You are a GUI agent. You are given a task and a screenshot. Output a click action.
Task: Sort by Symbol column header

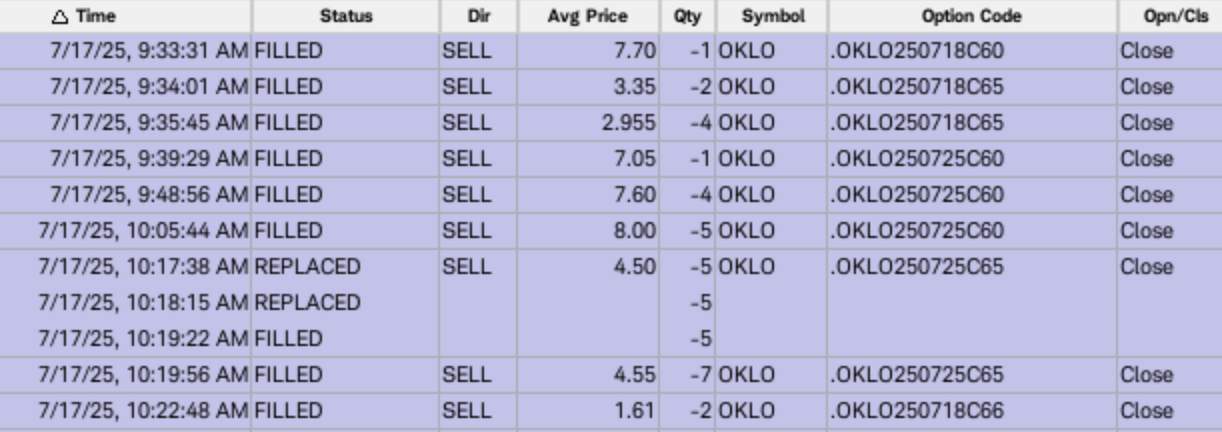(770, 16)
